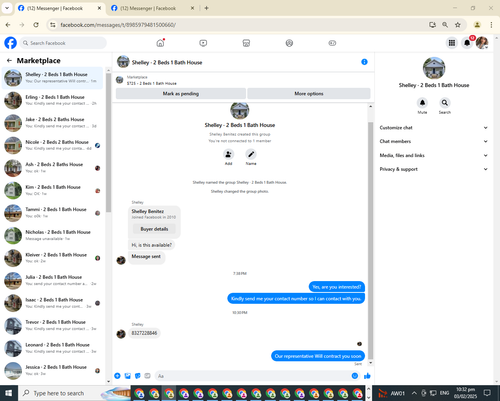Screen dimensions: 500x401
Task: Zoom the page using magnifier icon in address bar
Action: pos(445,25)
